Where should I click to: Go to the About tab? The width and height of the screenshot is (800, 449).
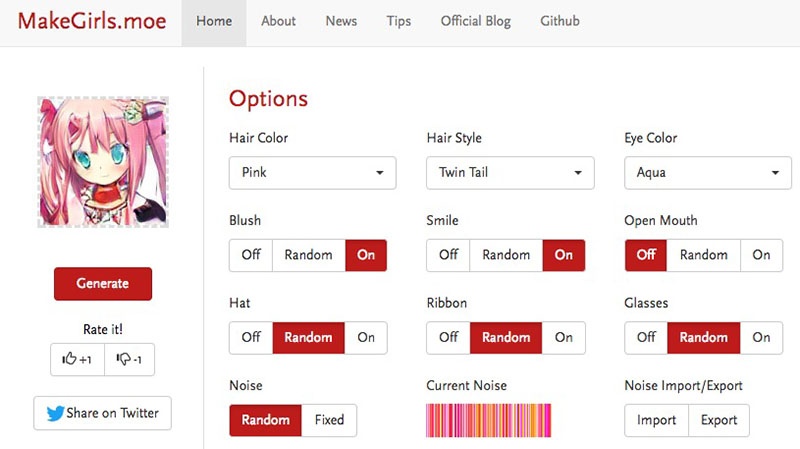pyautogui.click(x=278, y=21)
